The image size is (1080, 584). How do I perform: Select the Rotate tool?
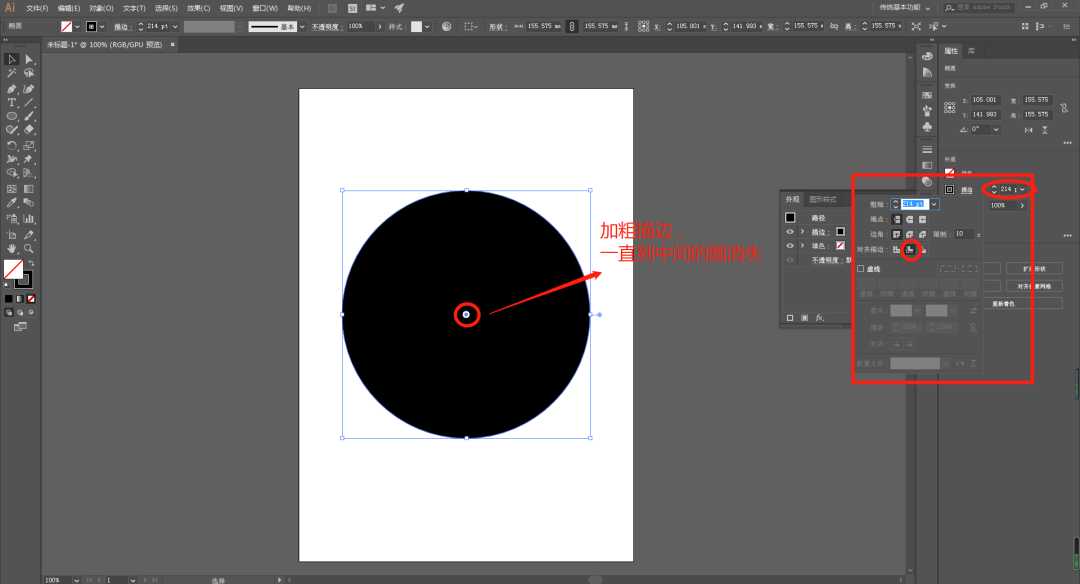(12, 146)
